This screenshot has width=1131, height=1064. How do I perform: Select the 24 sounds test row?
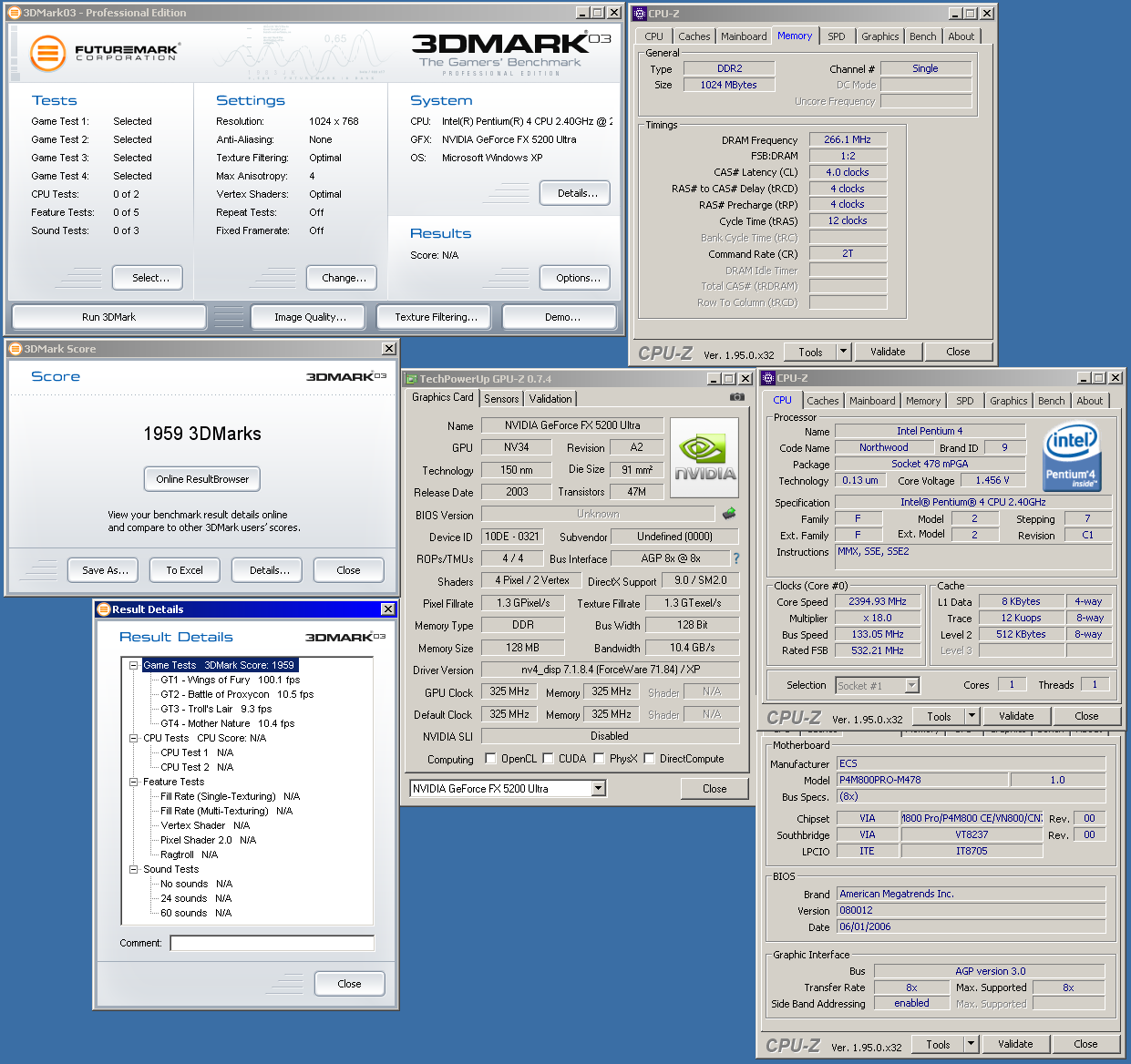196,898
